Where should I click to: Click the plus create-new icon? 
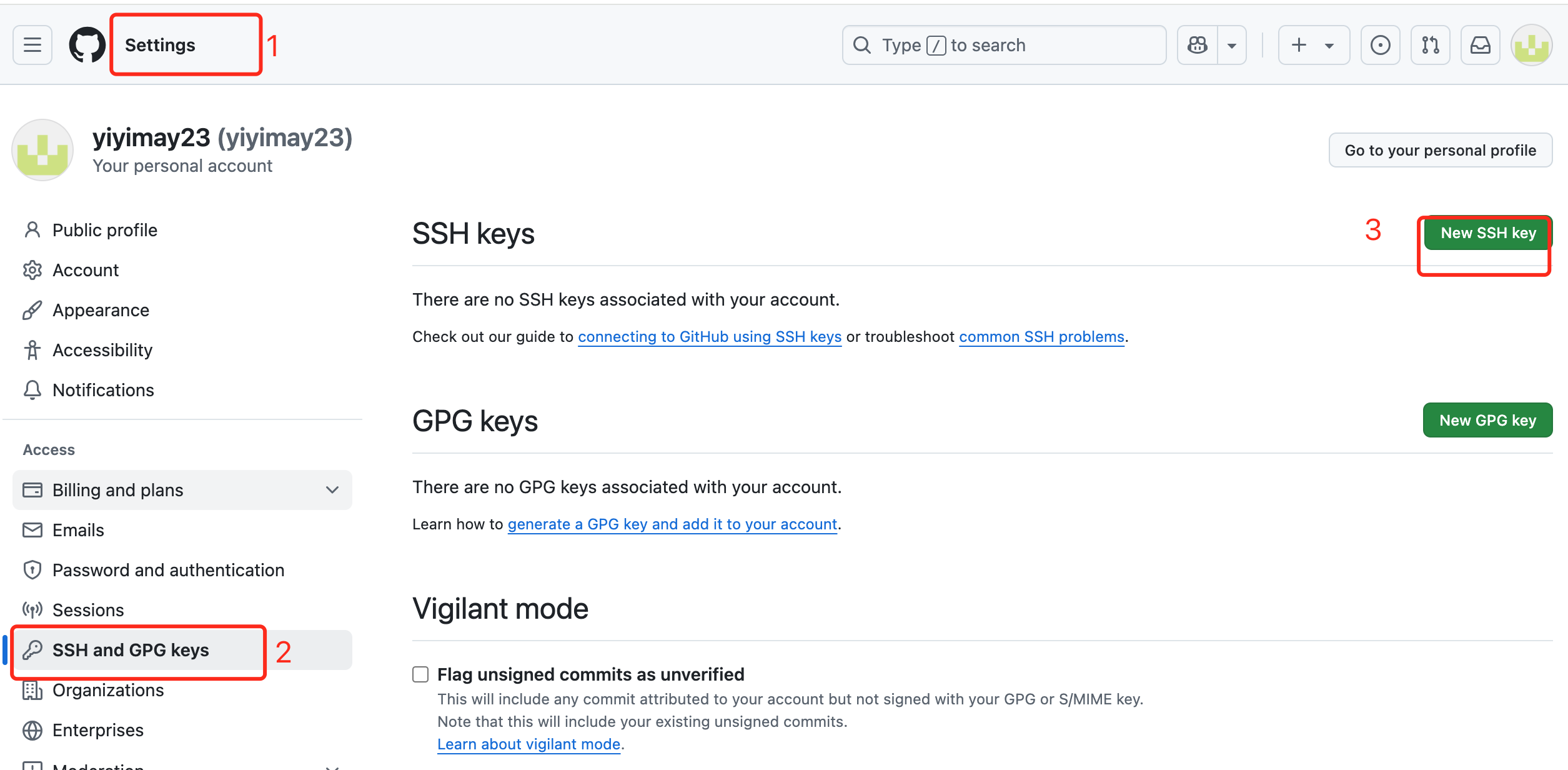[x=1299, y=45]
